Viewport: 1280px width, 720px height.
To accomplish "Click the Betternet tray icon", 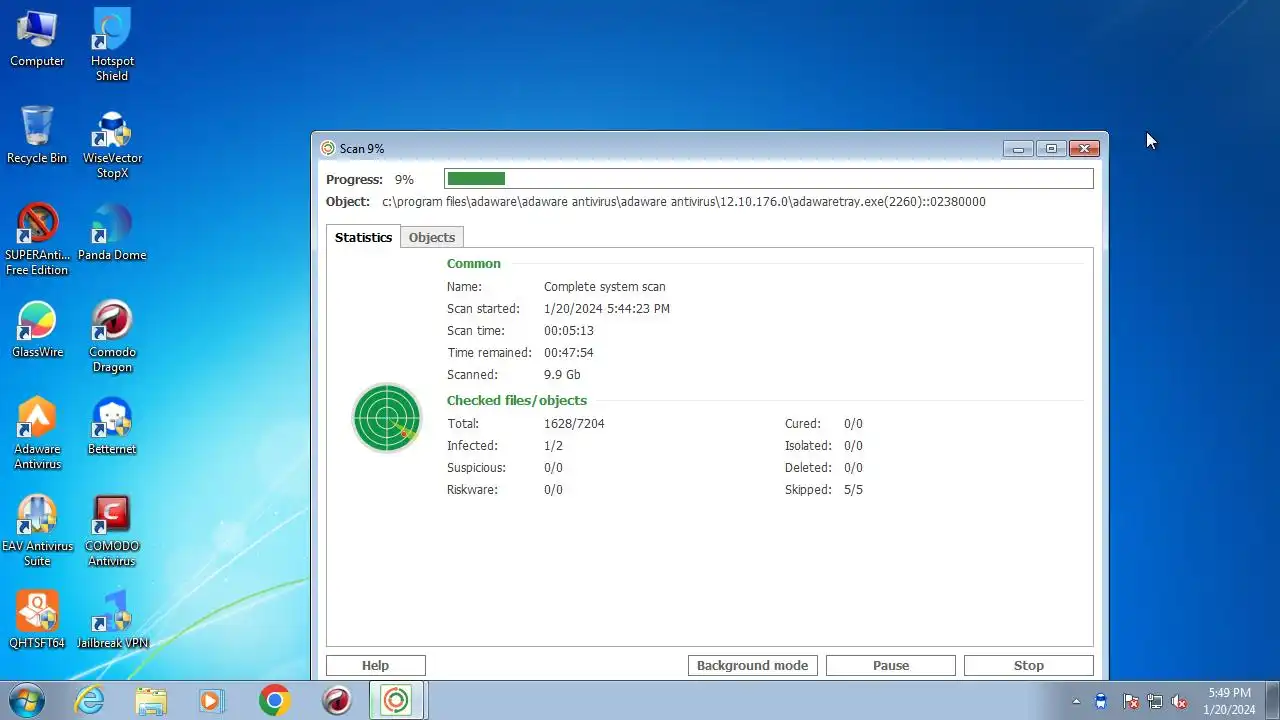I will pyautogui.click(x=1101, y=701).
